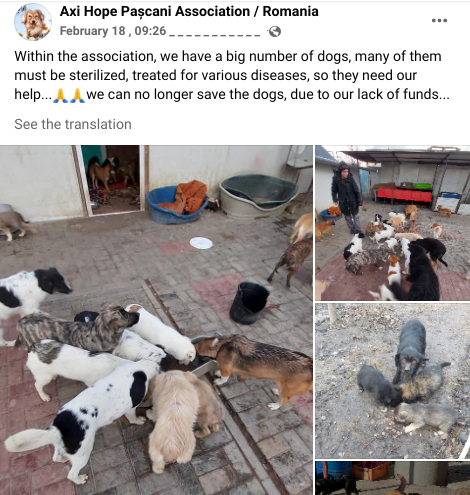The image size is (470, 495).
Task: Click the first praying hands emoji
Action: point(61,95)
